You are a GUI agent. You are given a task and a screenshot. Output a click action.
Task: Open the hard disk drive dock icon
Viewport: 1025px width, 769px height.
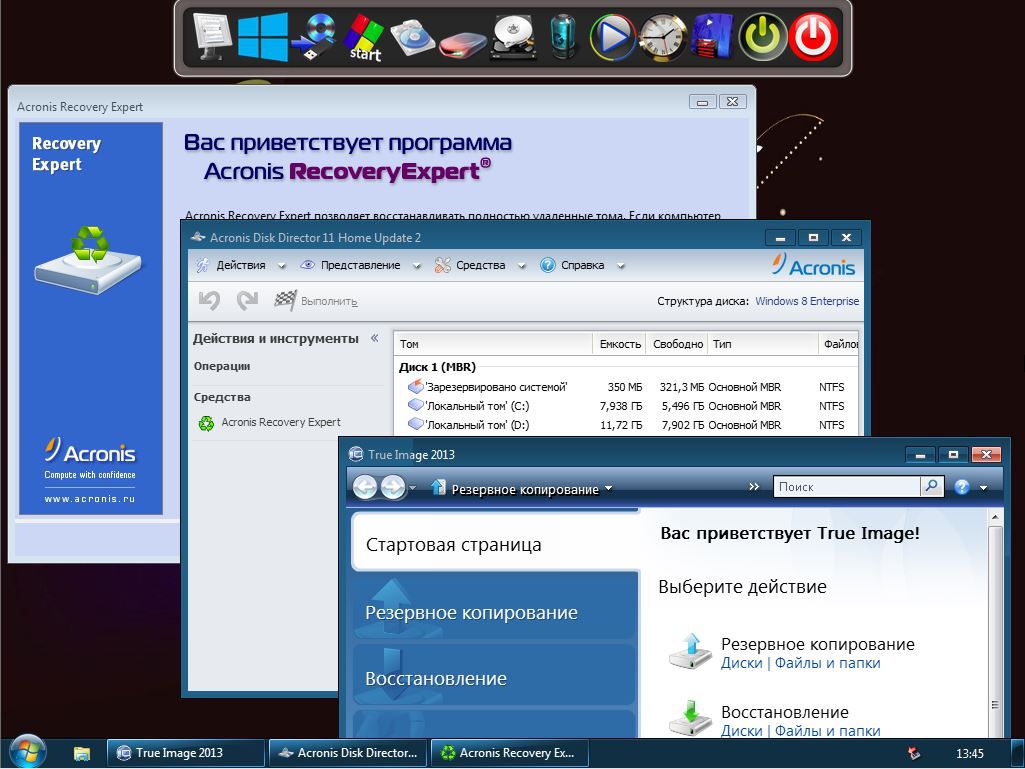[514, 38]
